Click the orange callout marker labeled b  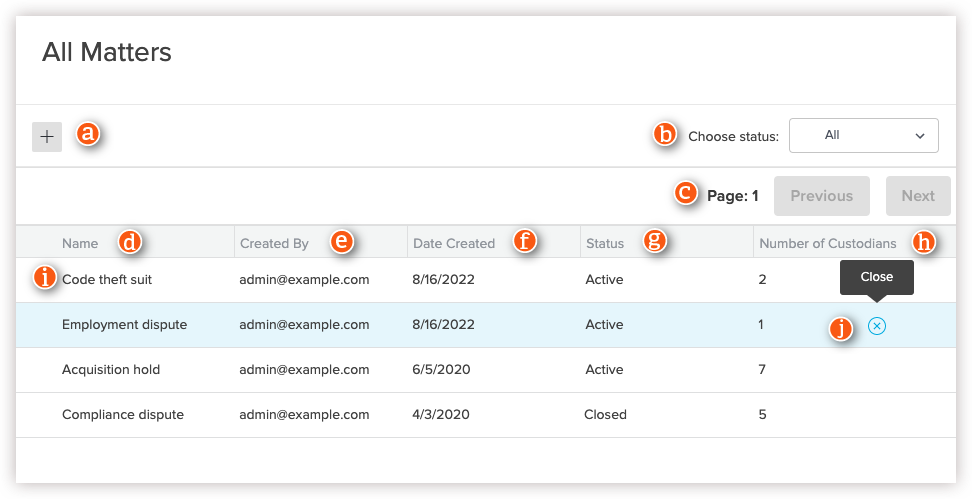pyautogui.click(x=665, y=135)
